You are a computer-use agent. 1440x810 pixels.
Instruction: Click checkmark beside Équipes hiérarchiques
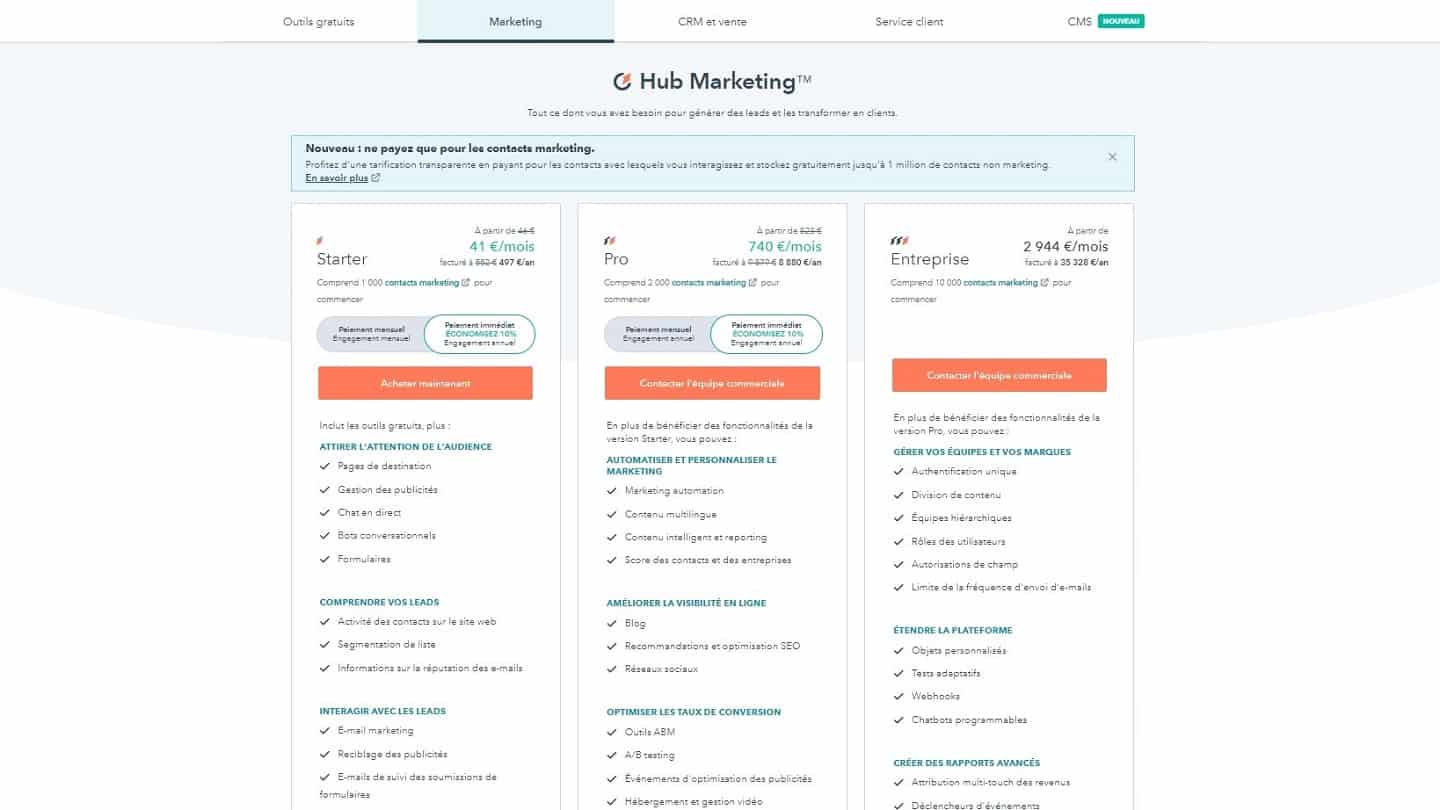(x=899, y=518)
